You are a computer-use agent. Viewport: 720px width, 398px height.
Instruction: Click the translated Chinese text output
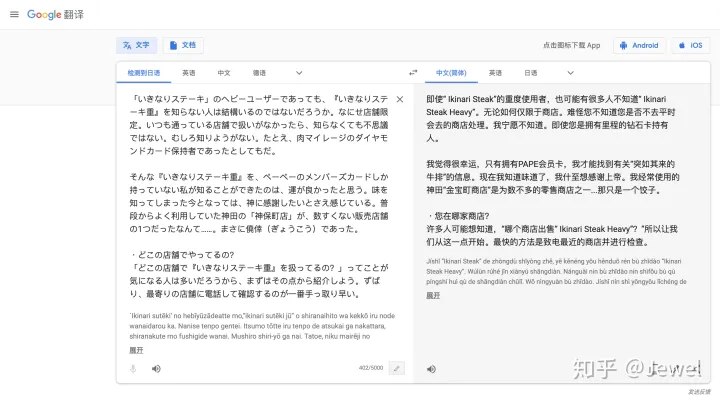coord(552,170)
